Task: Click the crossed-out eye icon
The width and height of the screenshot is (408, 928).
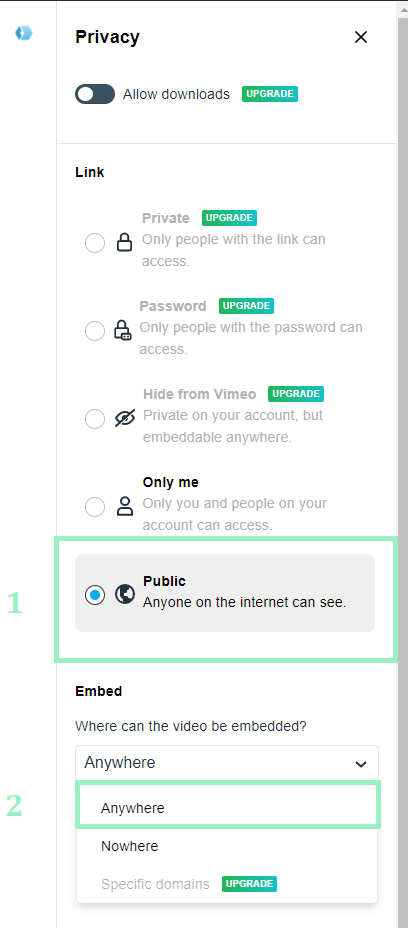Action: [x=125, y=418]
